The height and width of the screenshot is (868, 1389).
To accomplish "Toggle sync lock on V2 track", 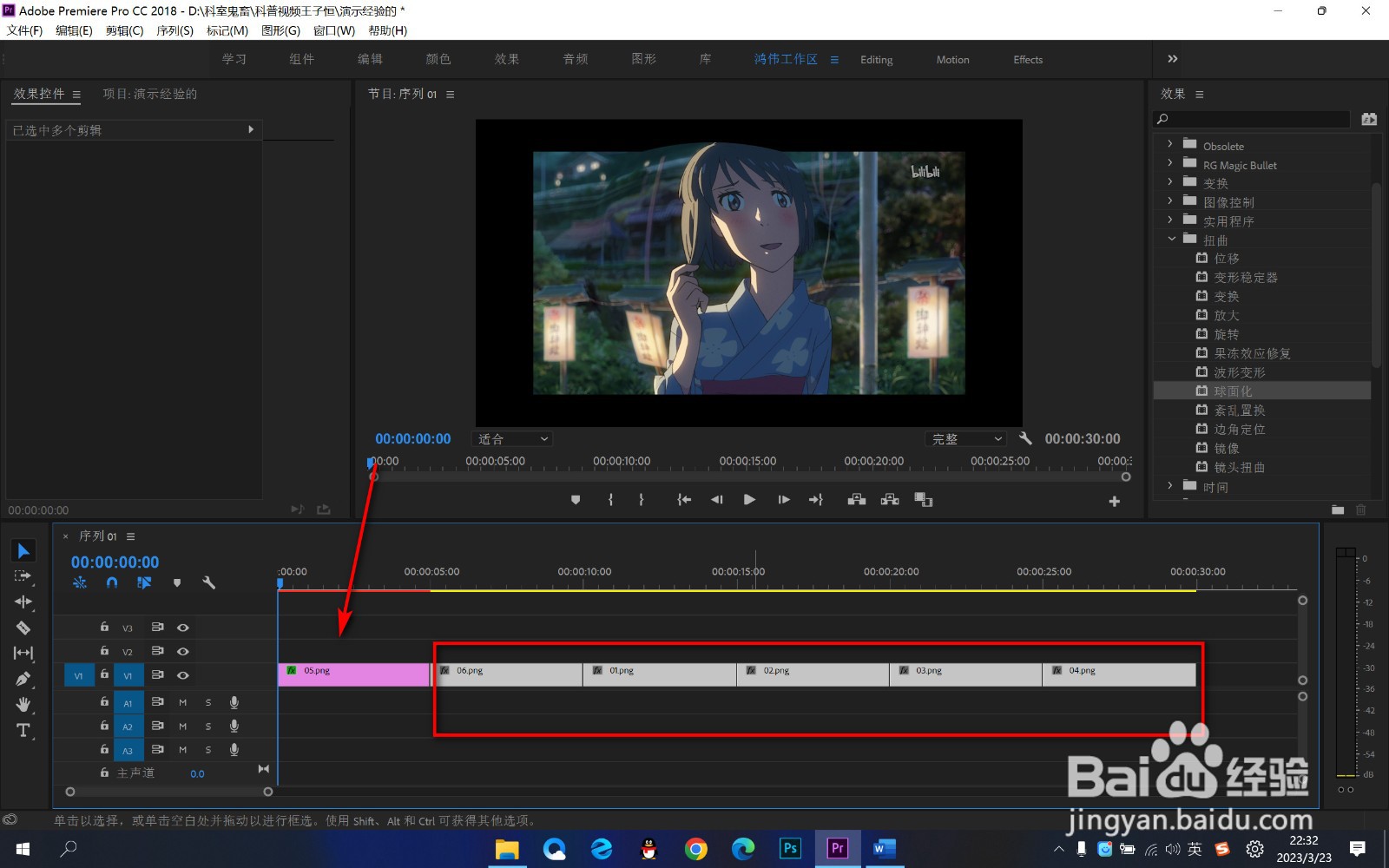I will [158, 651].
